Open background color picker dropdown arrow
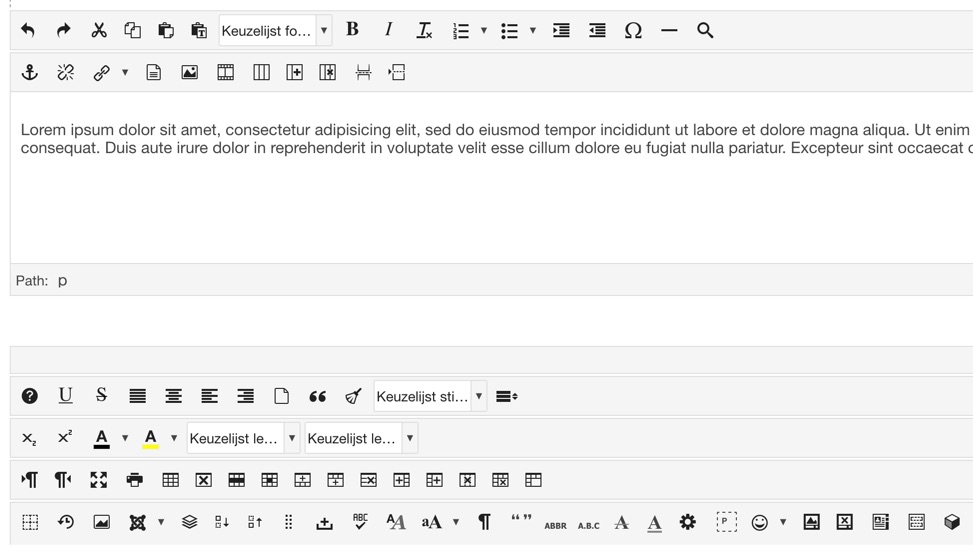This screenshot has width=973, height=554. [174, 438]
